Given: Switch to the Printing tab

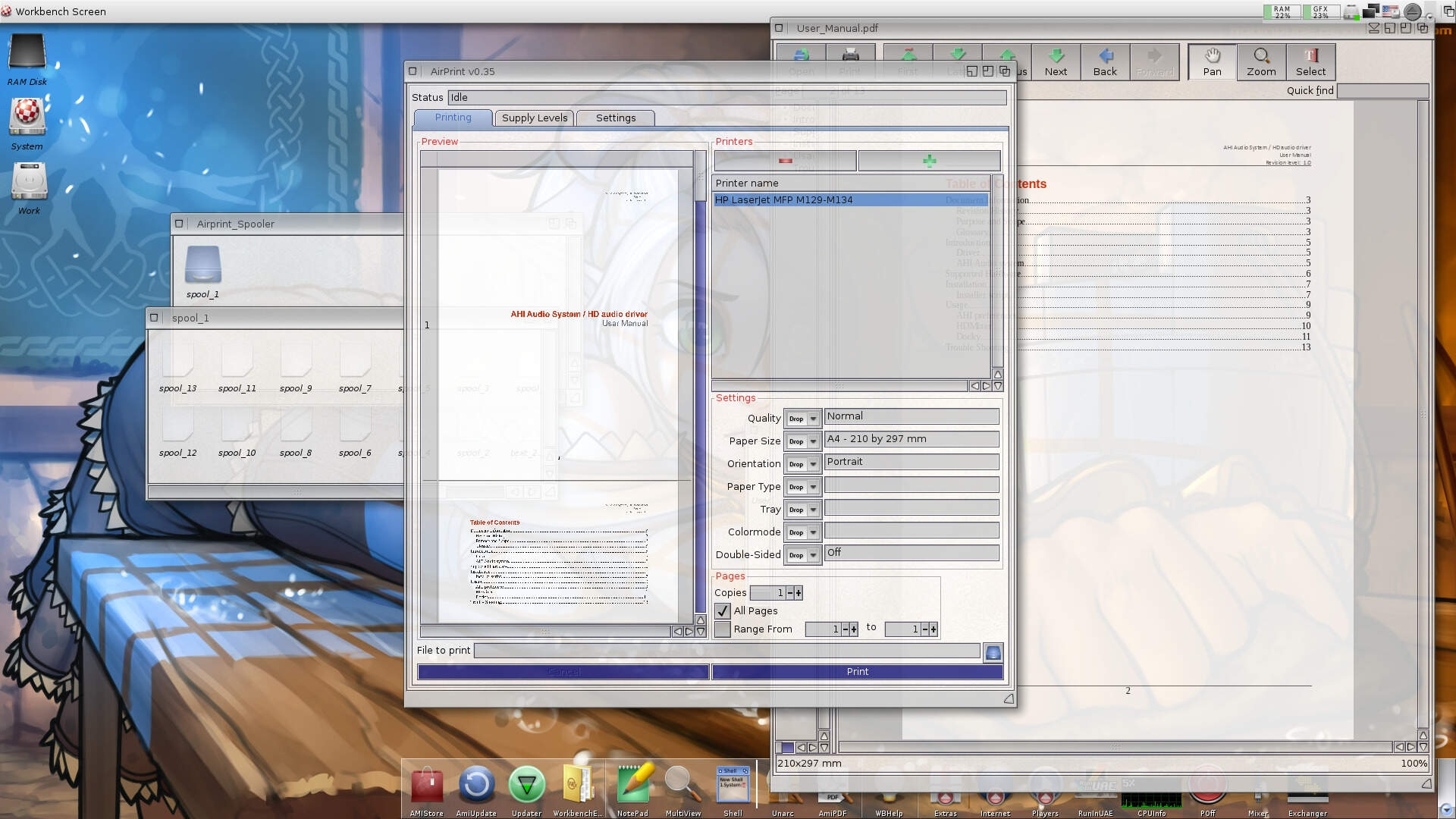Looking at the screenshot, I should click(453, 118).
